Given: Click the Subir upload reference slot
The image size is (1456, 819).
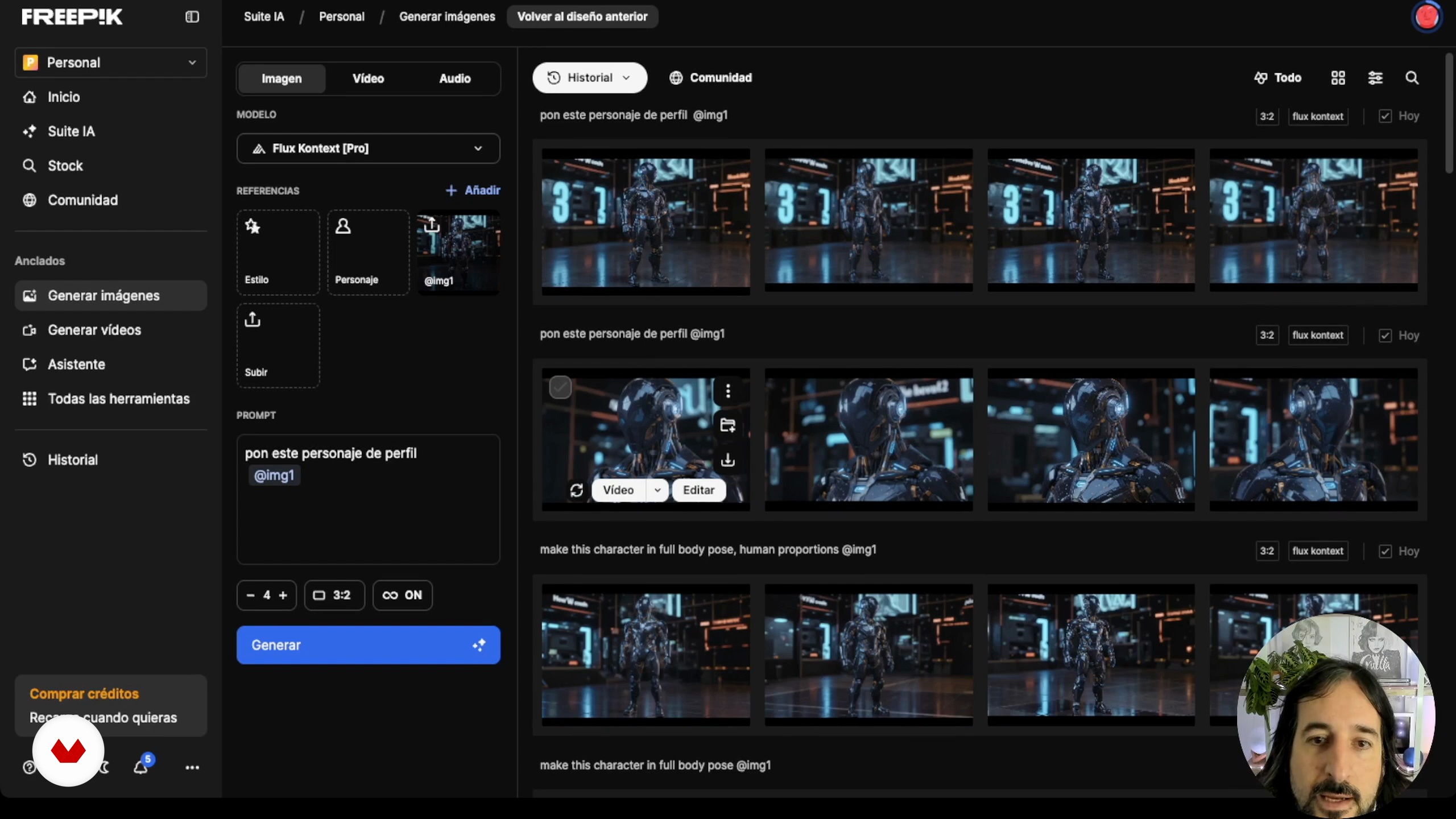Looking at the screenshot, I should pyautogui.click(x=278, y=346).
